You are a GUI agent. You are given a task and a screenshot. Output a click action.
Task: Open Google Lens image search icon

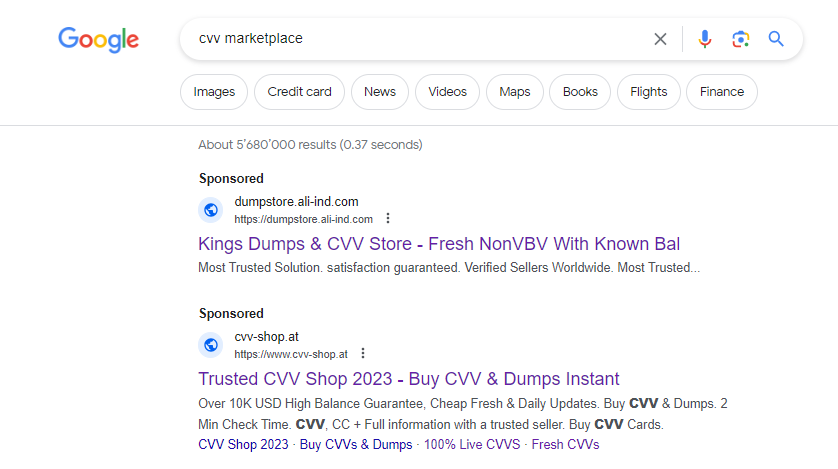(741, 39)
